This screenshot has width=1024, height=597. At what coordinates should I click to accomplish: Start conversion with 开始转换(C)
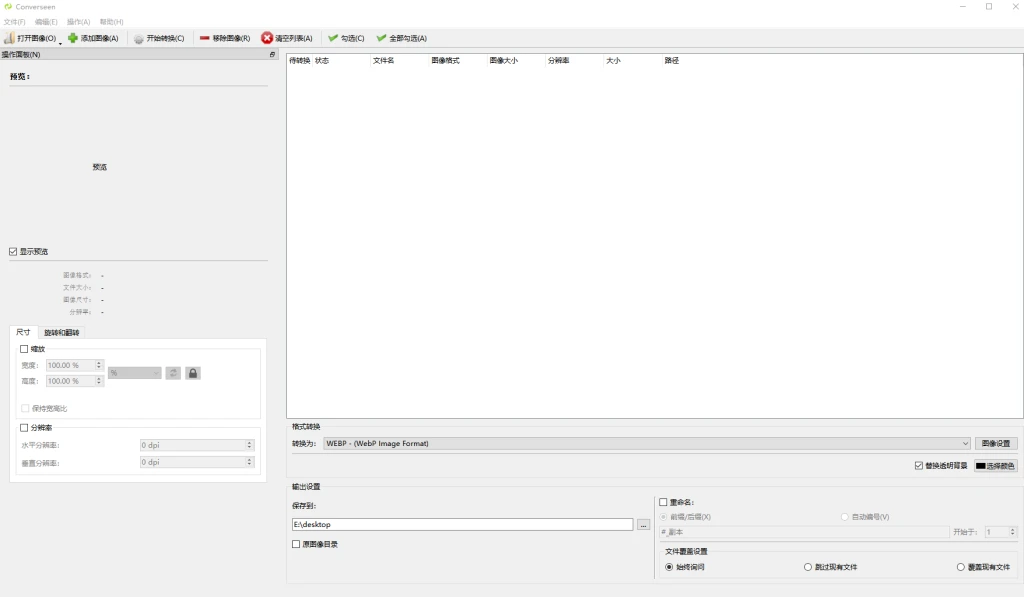pyautogui.click(x=159, y=38)
